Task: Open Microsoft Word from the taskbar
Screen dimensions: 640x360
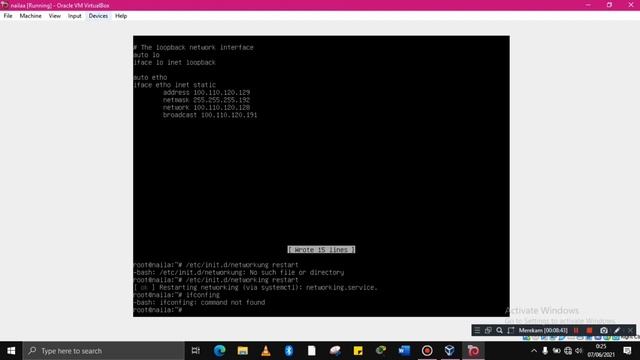Action: 404,351
